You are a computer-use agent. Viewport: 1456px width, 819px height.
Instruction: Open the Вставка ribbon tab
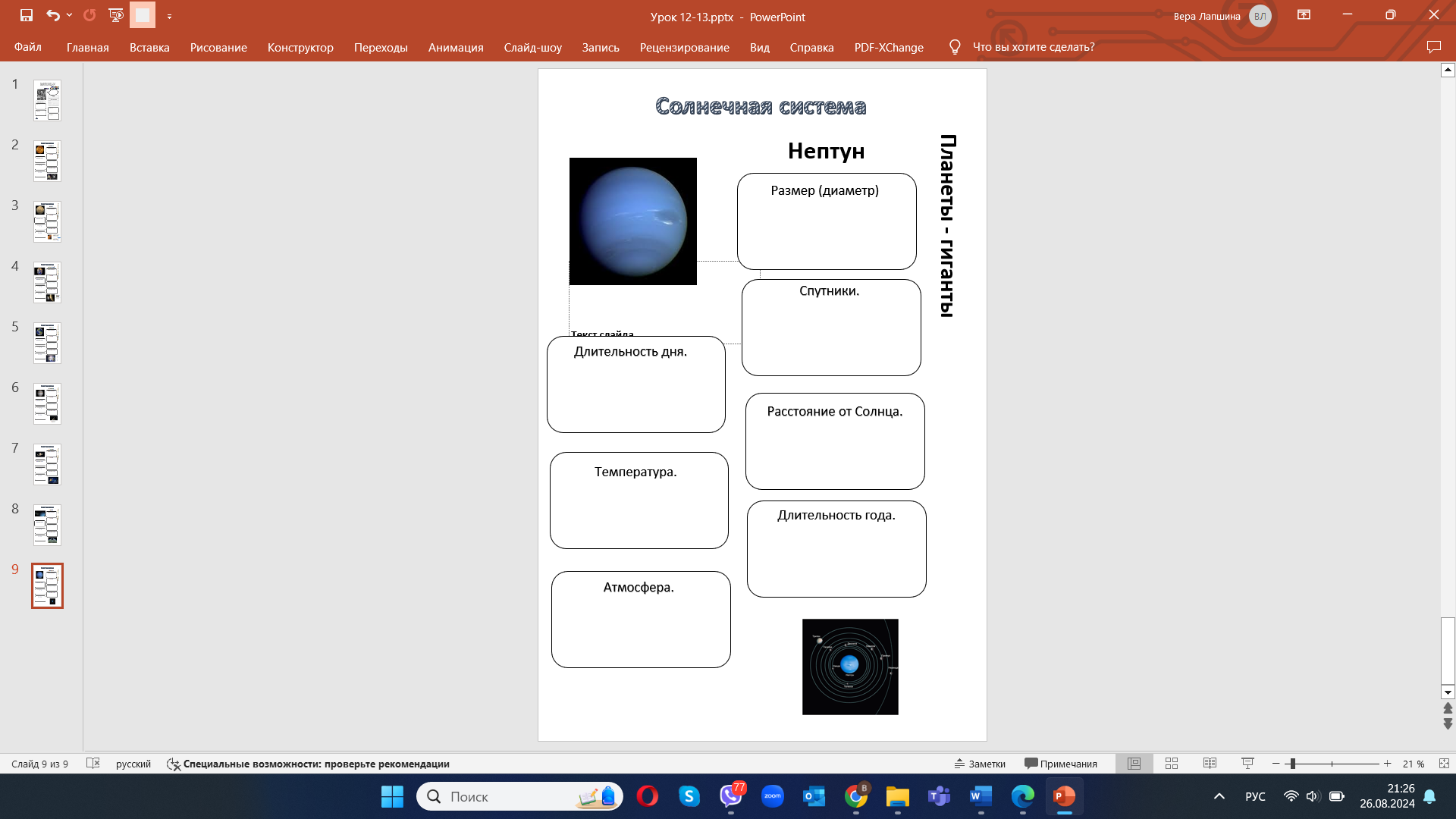(149, 47)
